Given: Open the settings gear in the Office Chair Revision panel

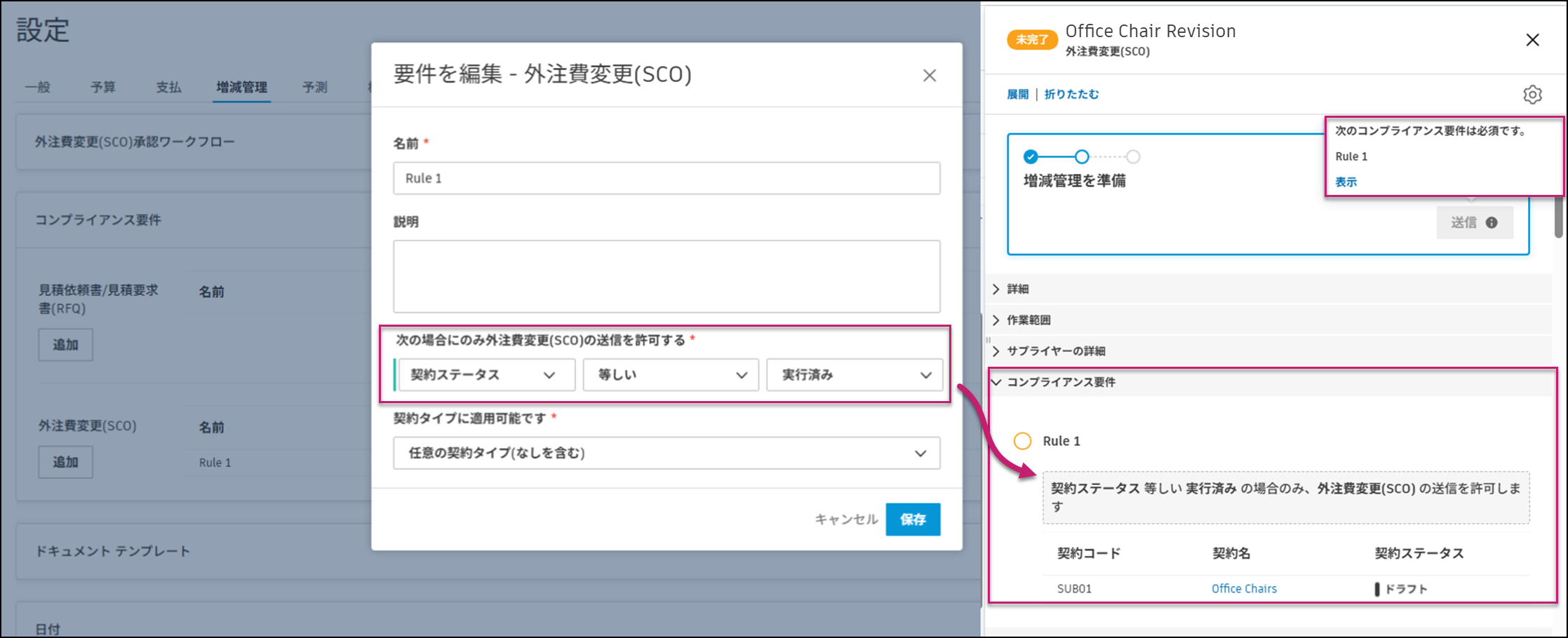Looking at the screenshot, I should pyautogui.click(x=1532, y=95).
